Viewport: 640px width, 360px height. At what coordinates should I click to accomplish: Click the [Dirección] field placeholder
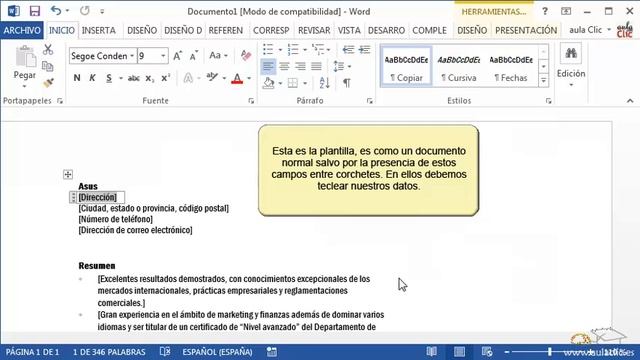(98, 197)
